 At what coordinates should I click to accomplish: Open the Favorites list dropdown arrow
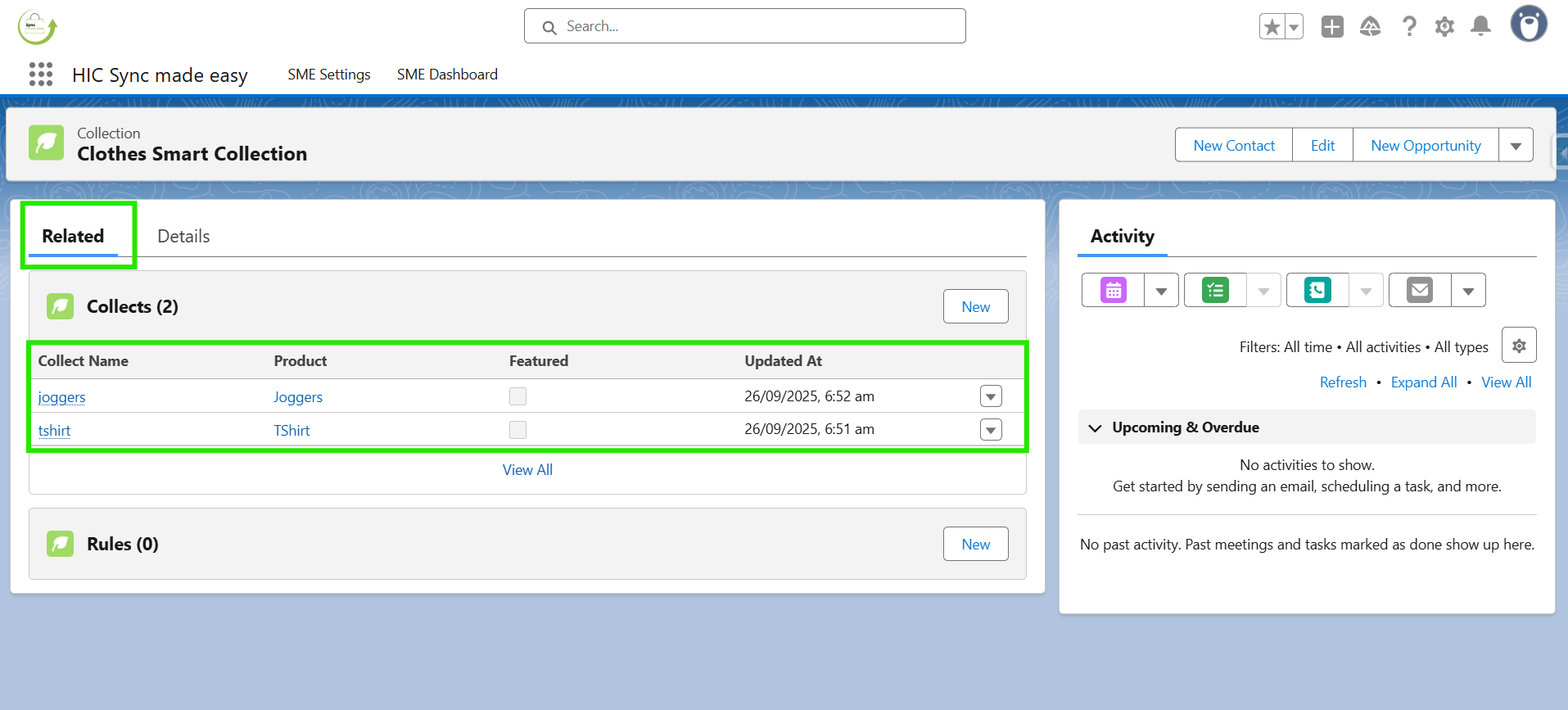coord(1294,27)
